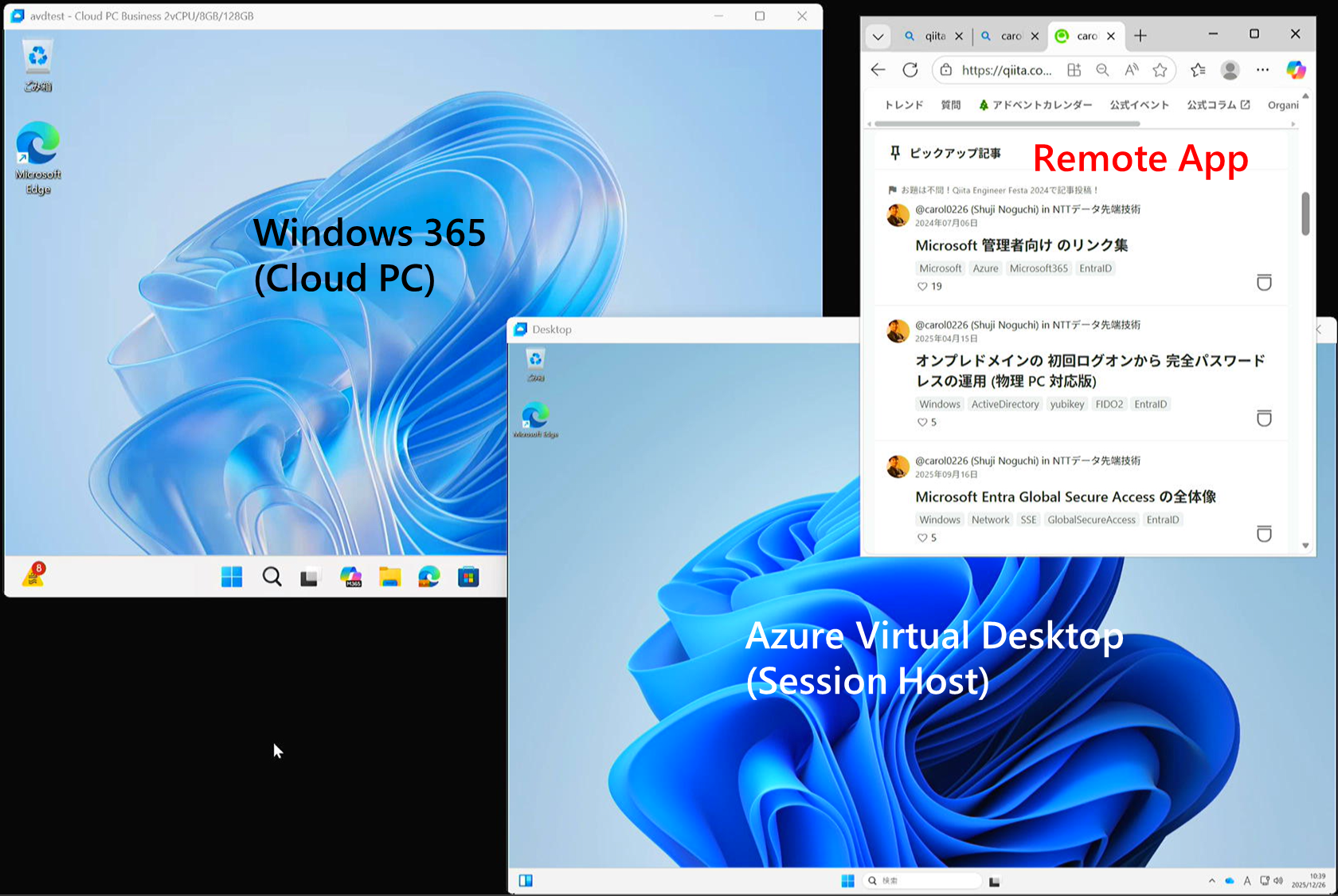The width and height of the screenshot is (1338, 896).
Task: Click the Search icon in Cloud PC taskbar
Action: pos(272,577)
